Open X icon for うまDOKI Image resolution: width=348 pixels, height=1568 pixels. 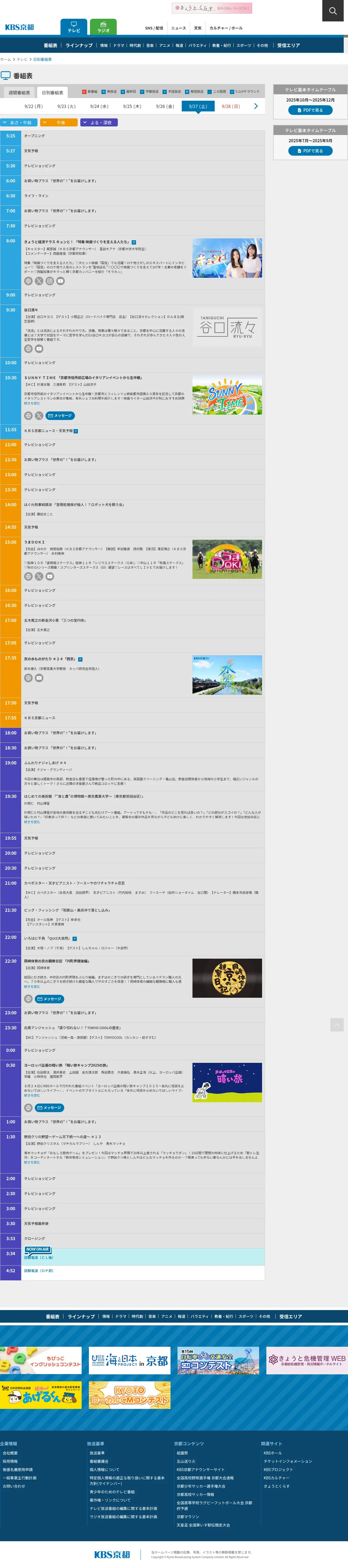tap(39, 576)
